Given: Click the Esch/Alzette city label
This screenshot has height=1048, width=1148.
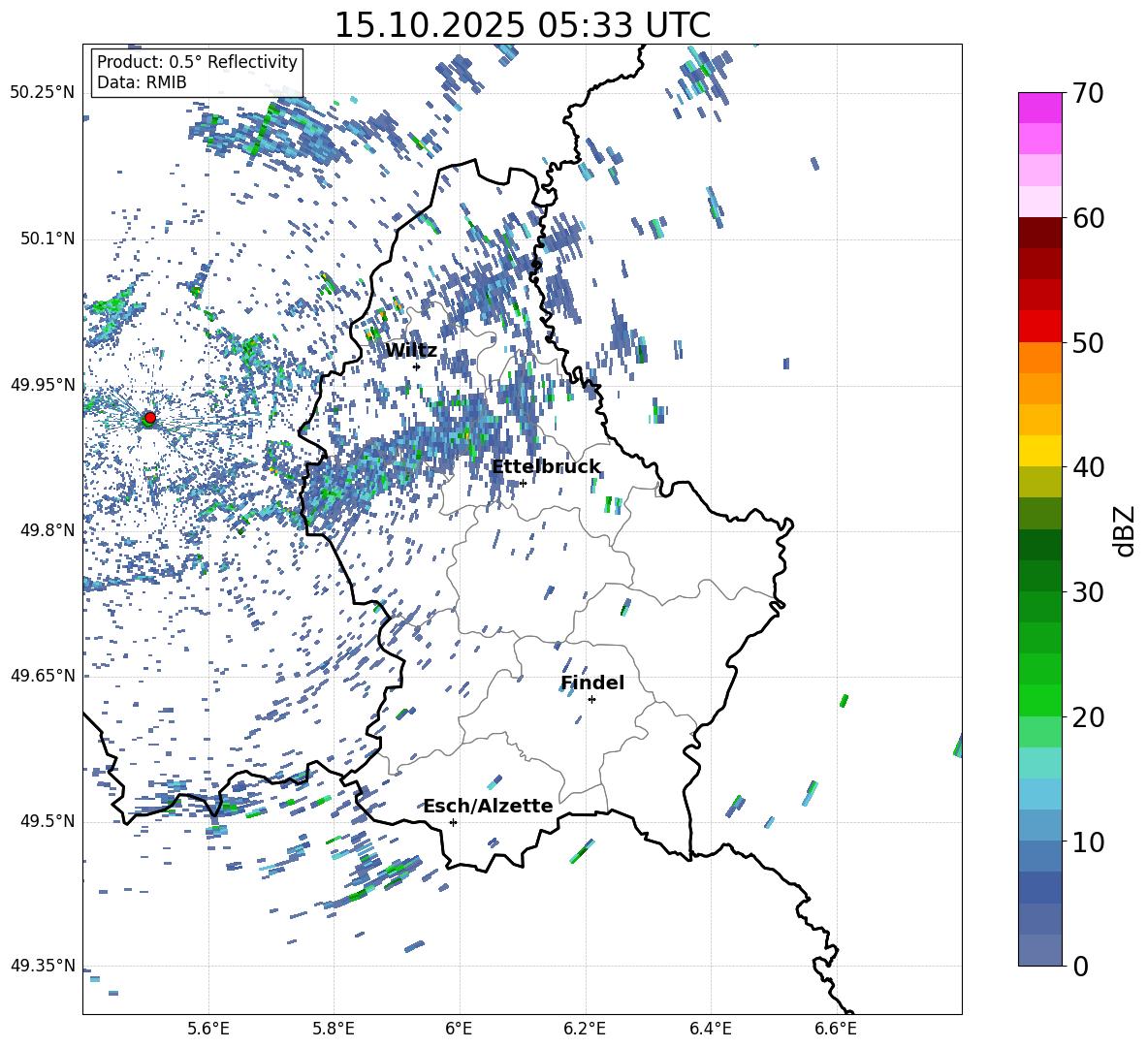Looking at the screenshot, I should [x=488, y=806].
